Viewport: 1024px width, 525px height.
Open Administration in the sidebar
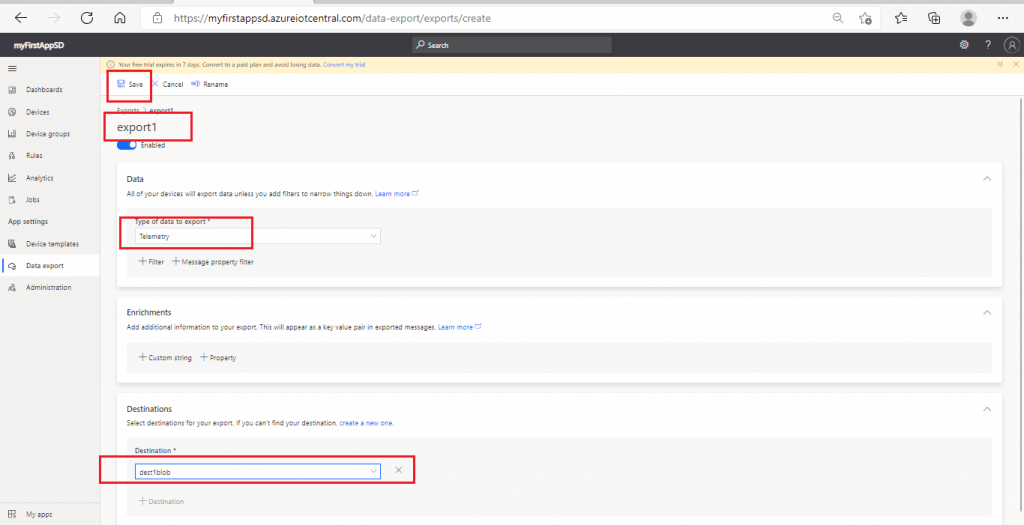click(x=50, y=287)
